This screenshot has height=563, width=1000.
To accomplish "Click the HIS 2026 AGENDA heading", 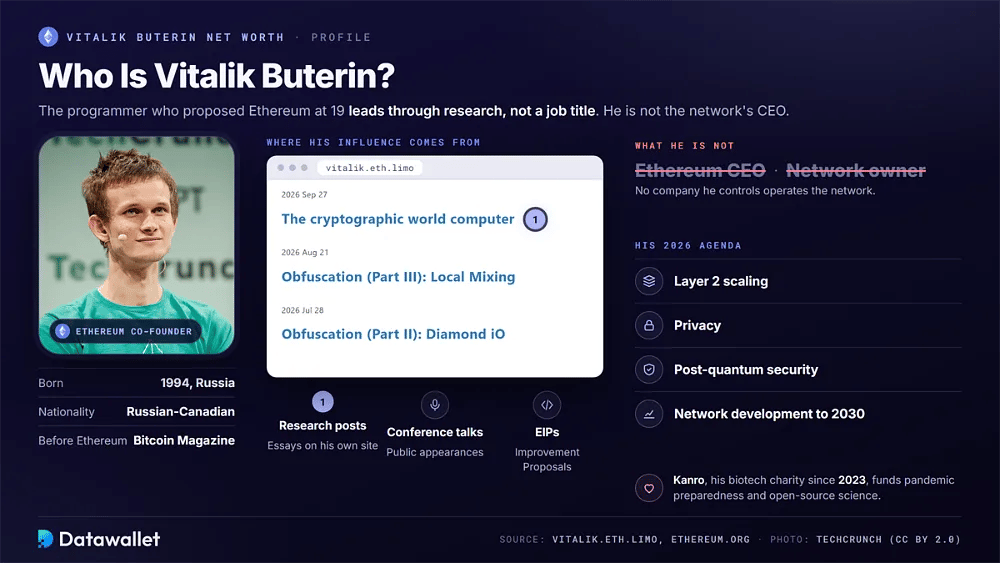I will (x=688, y=245).
